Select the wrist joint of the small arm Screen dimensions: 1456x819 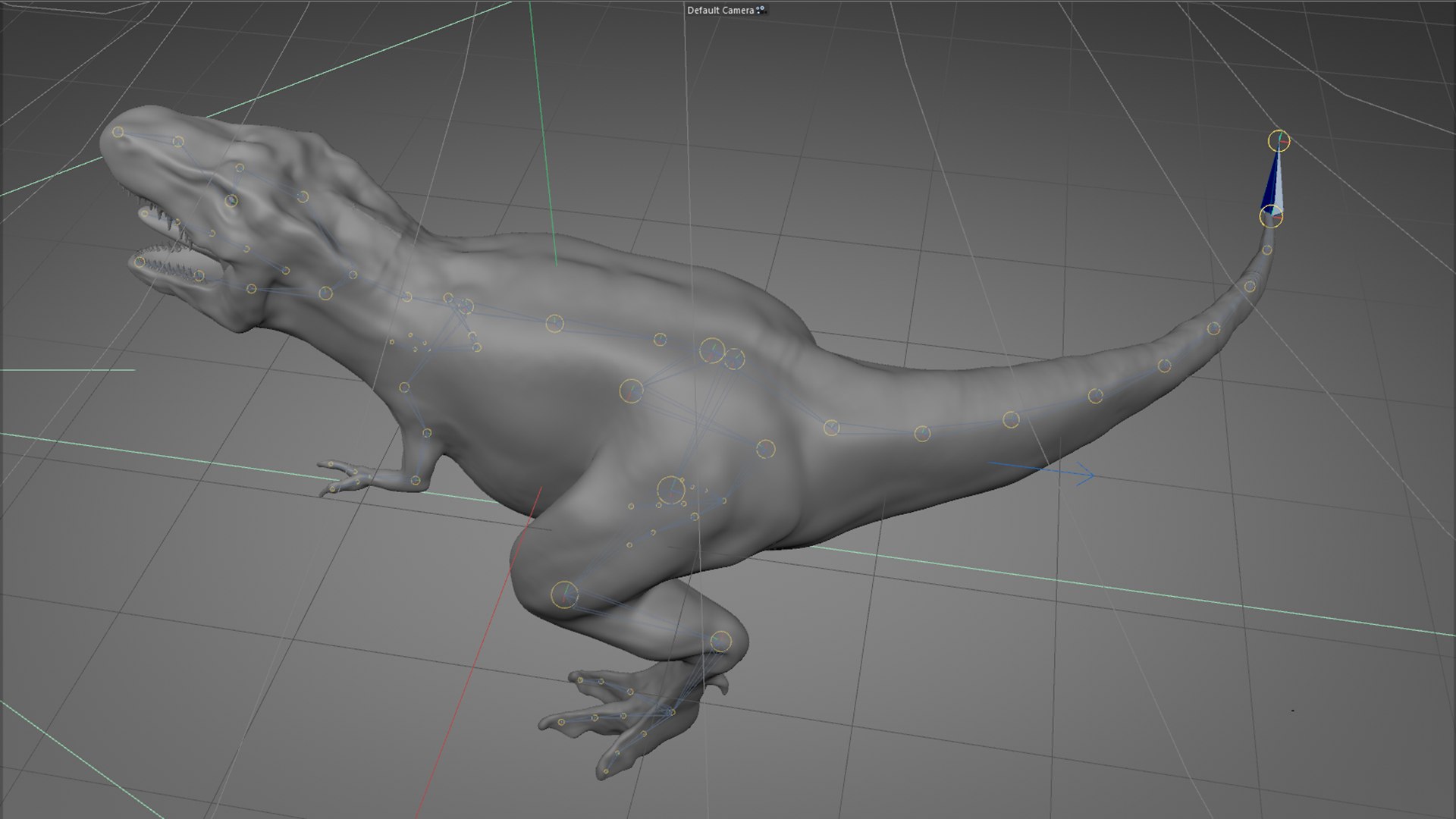tap(416, 481)
